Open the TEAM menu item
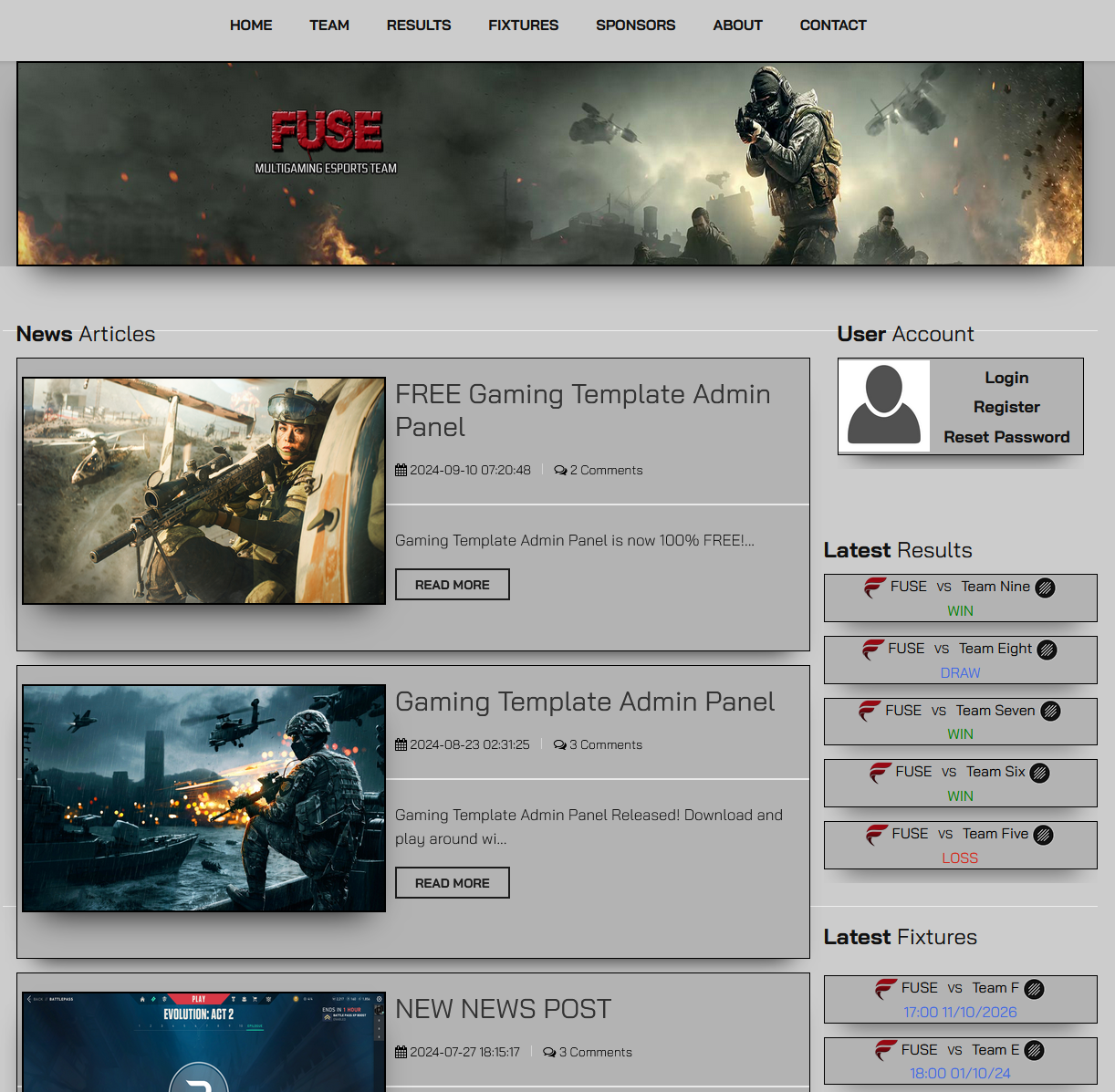Image resolution: width=1115 pixels, height=1092 pixels. (328, 26)
